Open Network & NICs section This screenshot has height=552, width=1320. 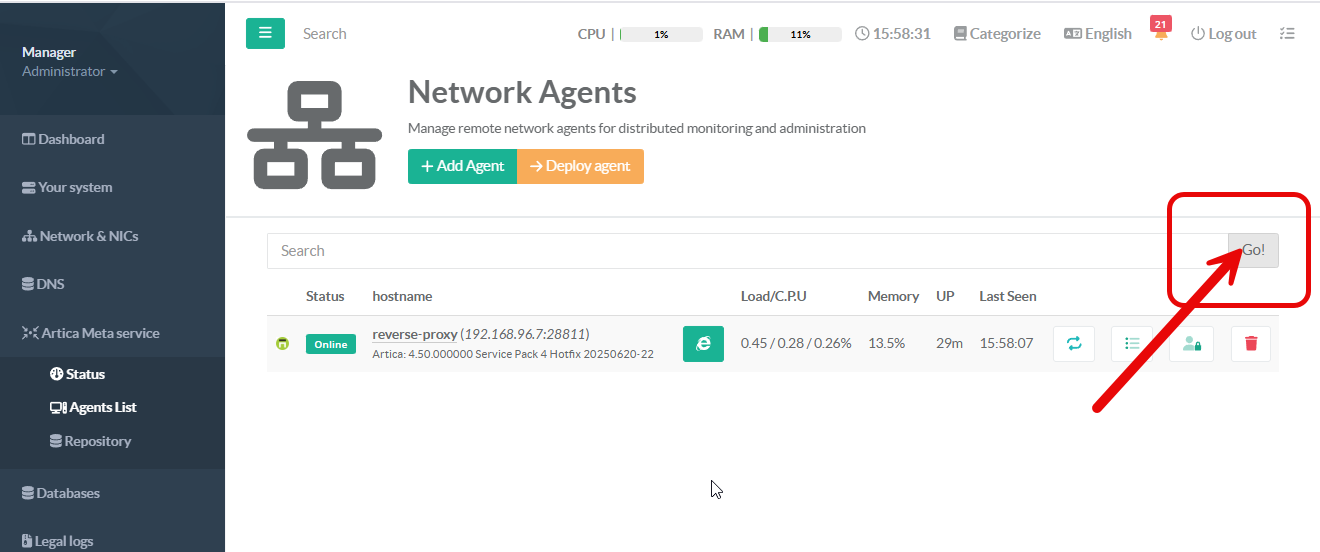click(x=80, y=236)
